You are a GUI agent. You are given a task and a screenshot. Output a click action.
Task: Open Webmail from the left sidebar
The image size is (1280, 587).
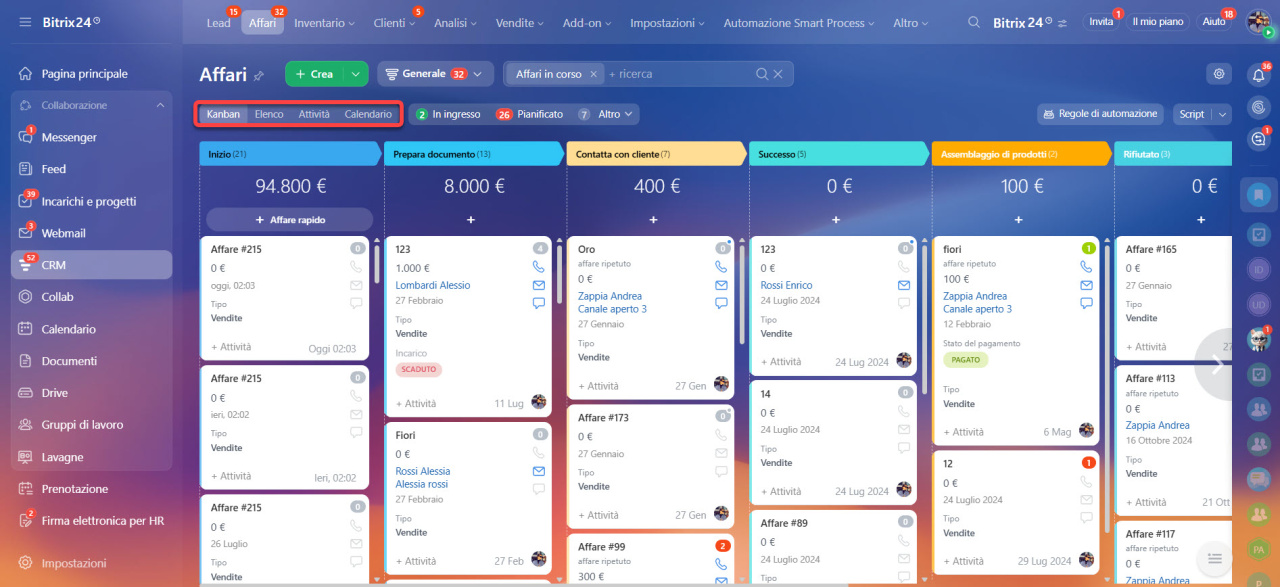coord(63,233)
